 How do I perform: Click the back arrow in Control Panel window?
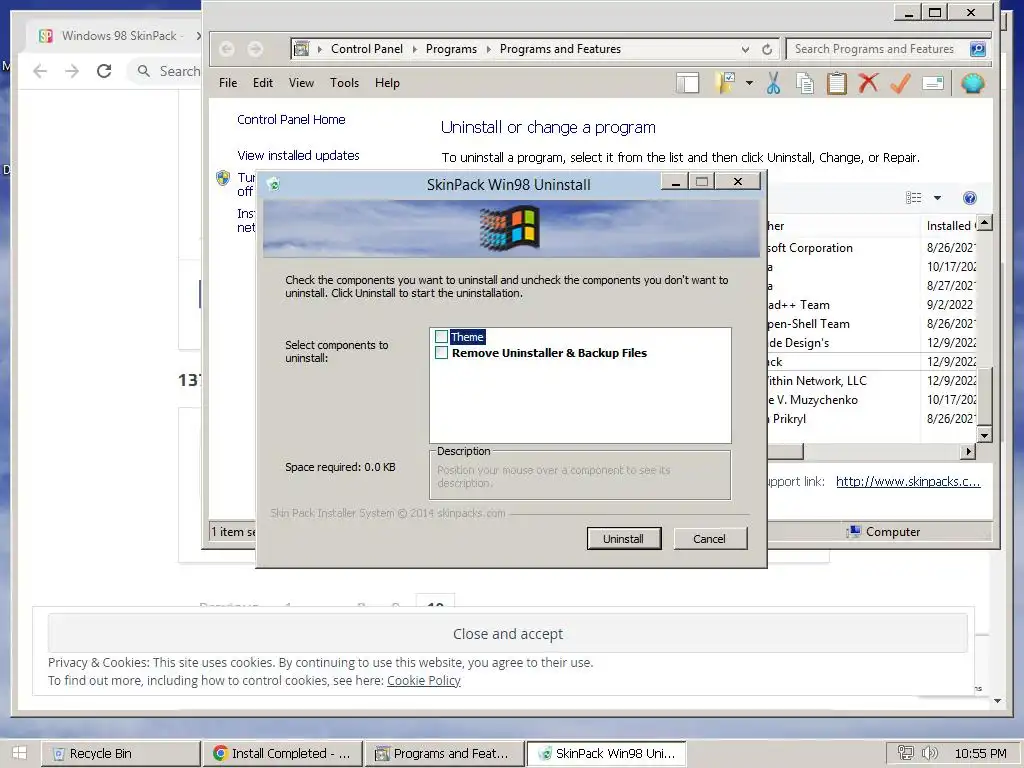(x=227, y=49)
